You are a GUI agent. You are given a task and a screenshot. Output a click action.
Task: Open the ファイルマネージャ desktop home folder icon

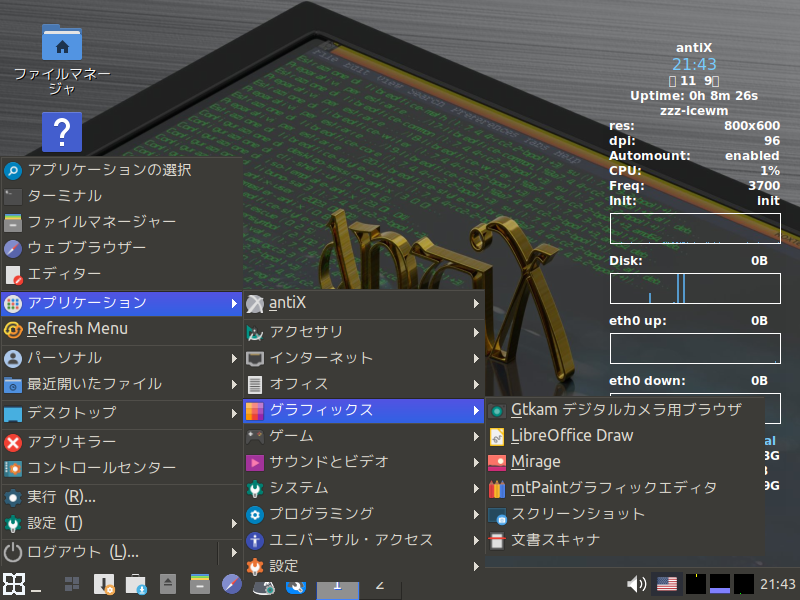62,43
